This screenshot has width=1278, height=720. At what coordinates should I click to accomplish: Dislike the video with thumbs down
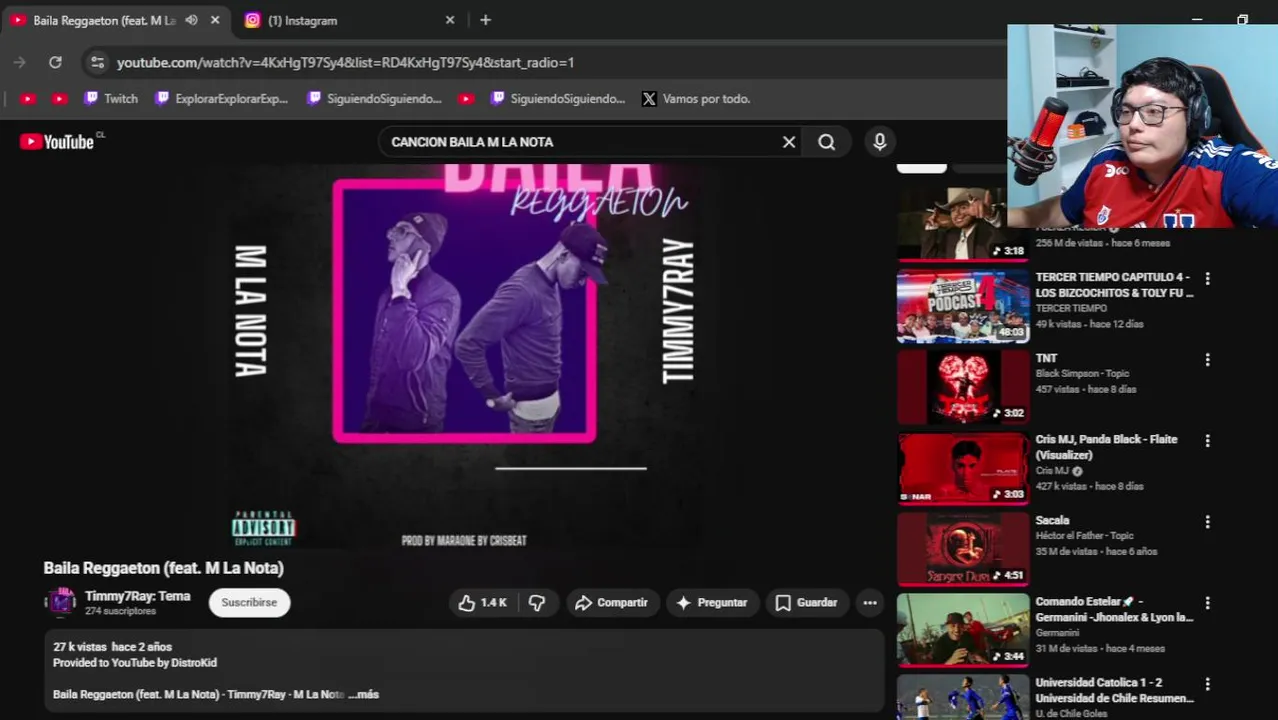click(537, 603)
